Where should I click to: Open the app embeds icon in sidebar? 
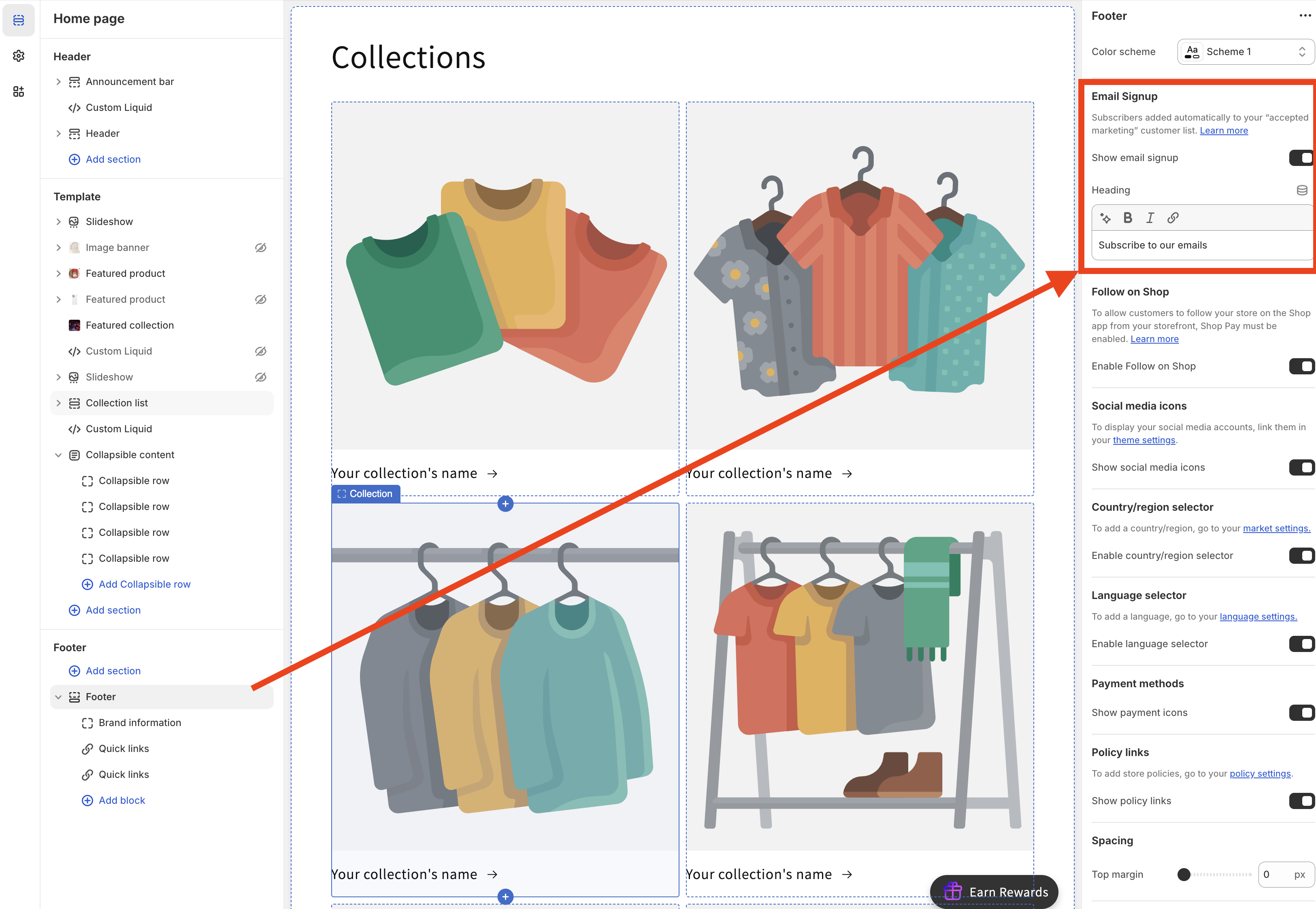click(19, 91)
